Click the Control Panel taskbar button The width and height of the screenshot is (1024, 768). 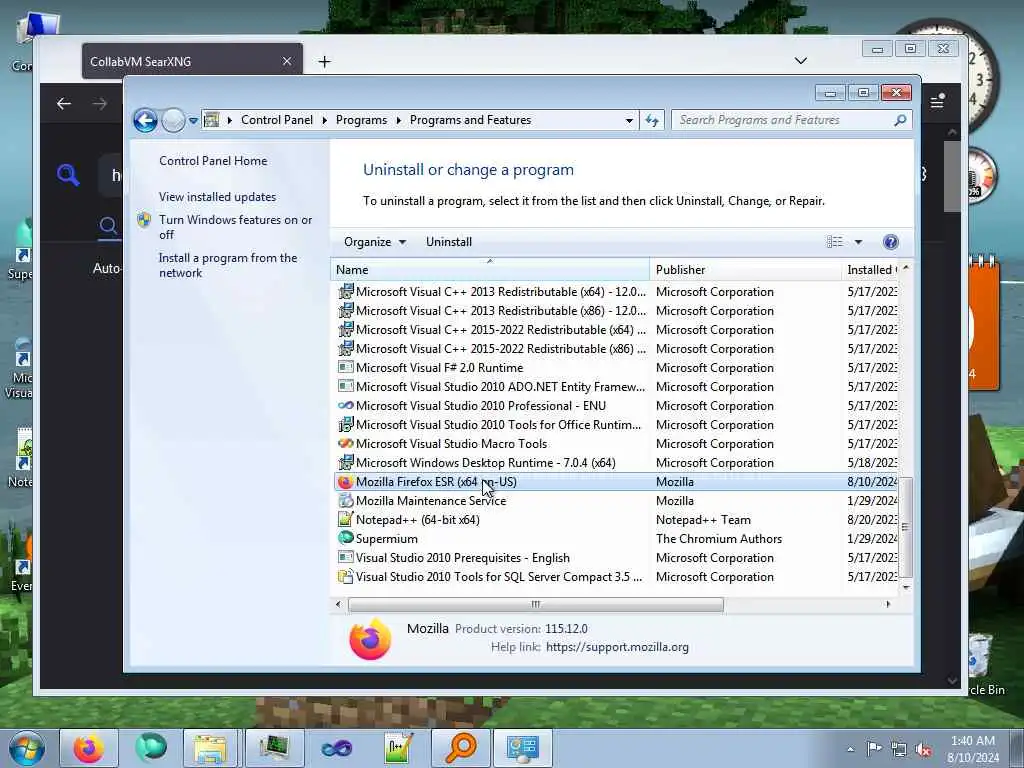pyautogui.click(x=522, y=748)
